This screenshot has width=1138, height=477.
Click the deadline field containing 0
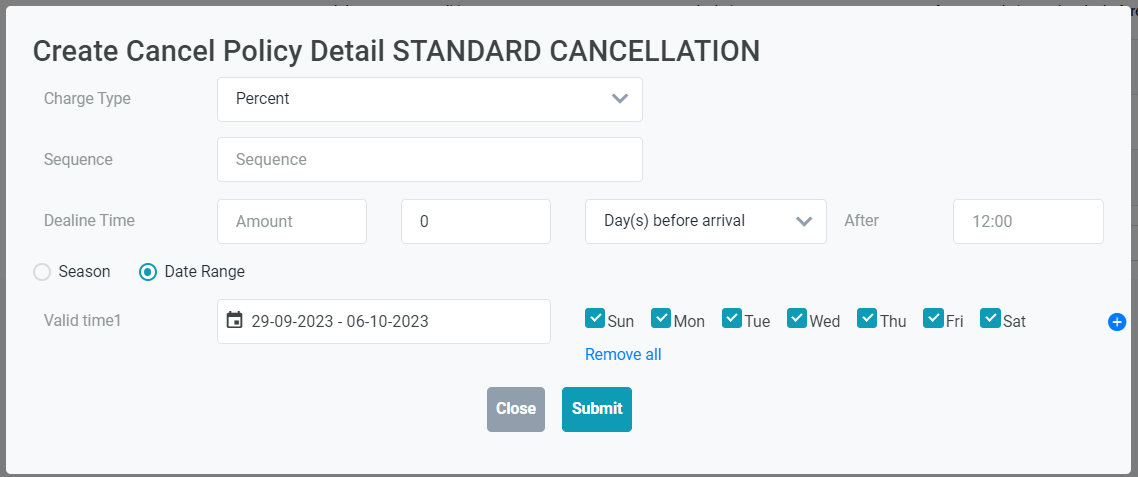[x=475, y=221]
